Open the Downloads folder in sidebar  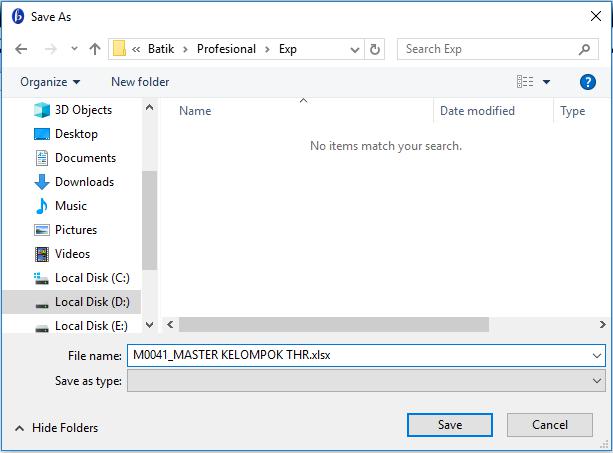pyautogui.click(x=84, y=182)
